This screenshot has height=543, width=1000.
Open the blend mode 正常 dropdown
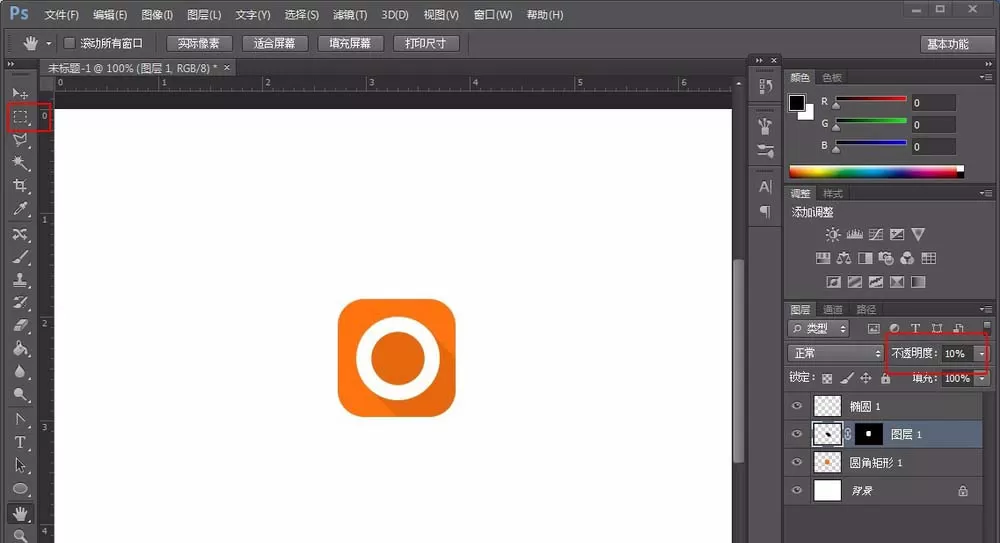pos(835,353)
